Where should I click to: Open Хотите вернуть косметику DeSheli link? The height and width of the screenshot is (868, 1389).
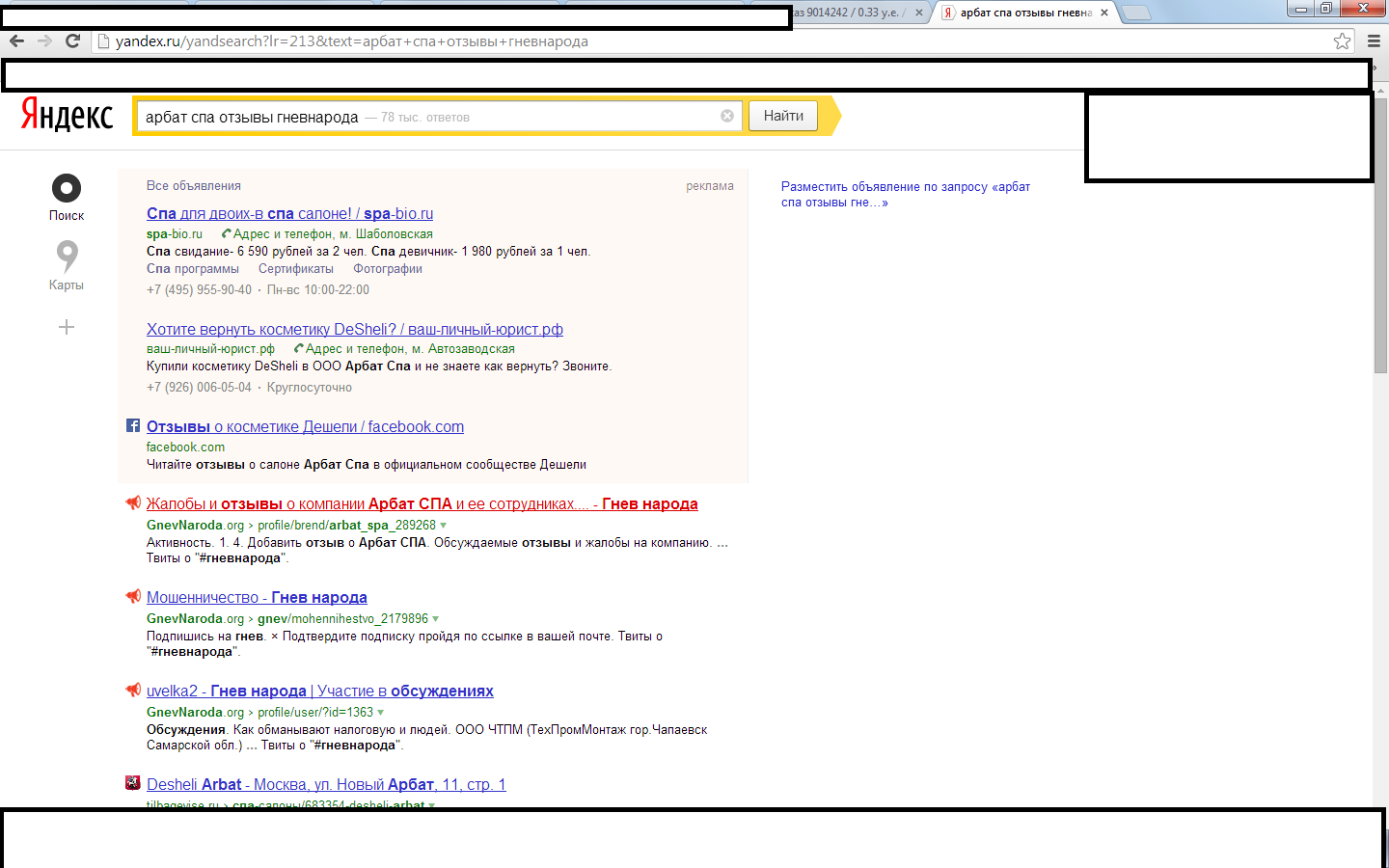355,330
